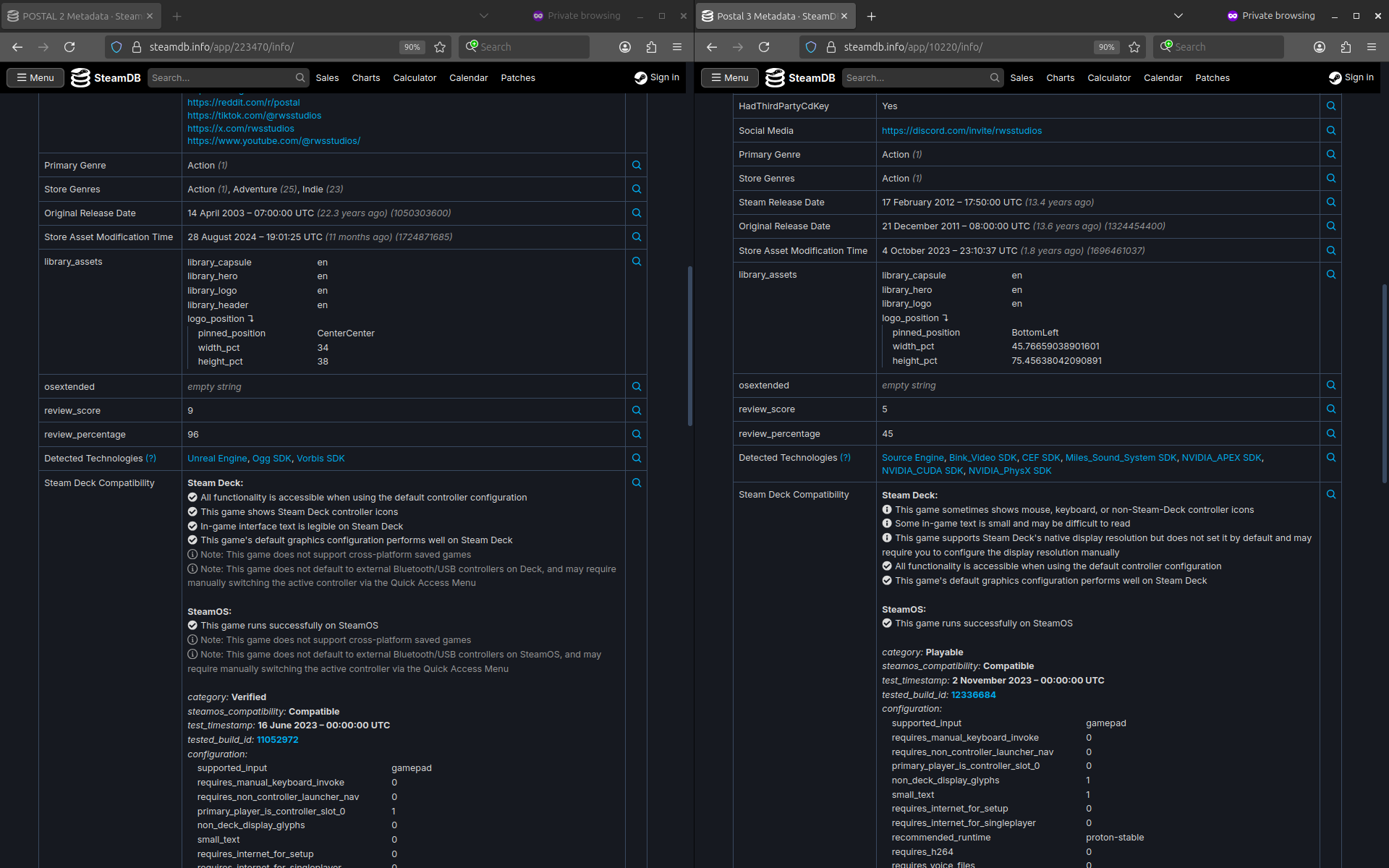Click left SteamDB search field
Viewport: 1389px width, 868px height.
pyautogui.click(x=228, y=78)
